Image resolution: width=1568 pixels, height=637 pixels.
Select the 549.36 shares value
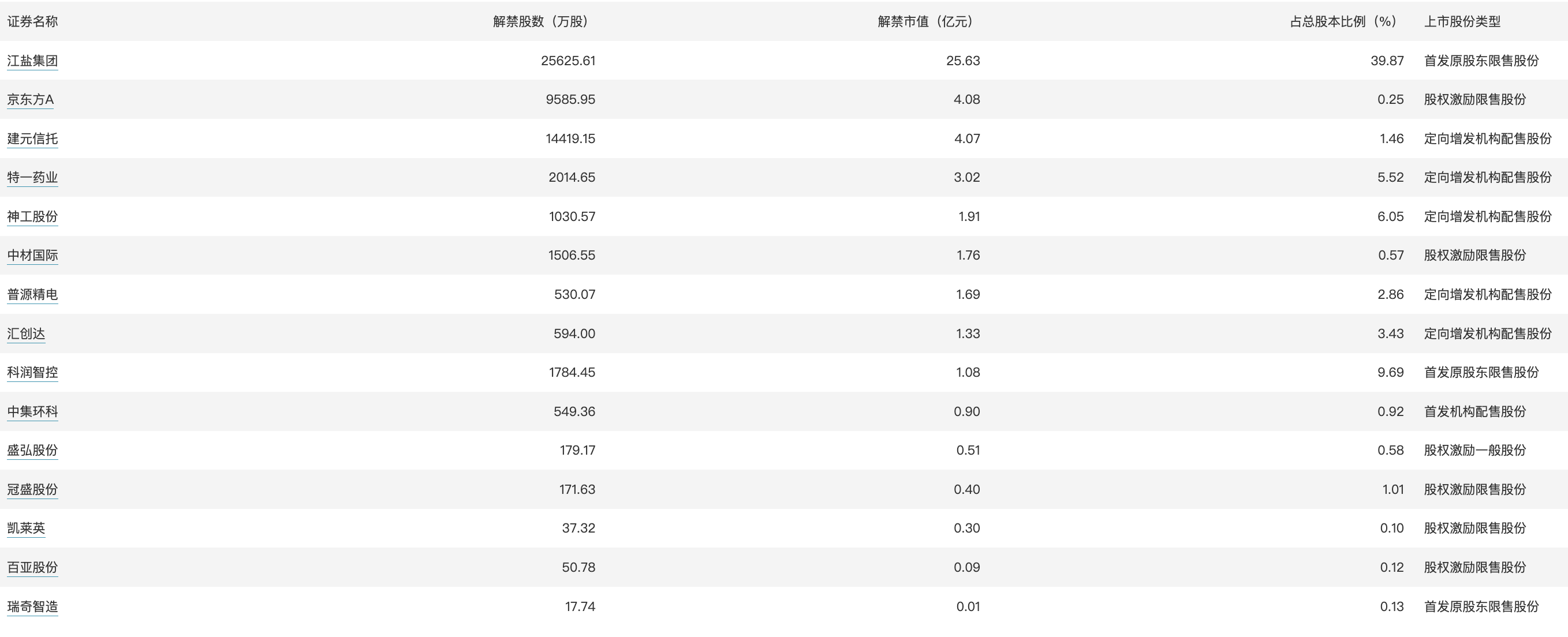[x=574, y=411]
